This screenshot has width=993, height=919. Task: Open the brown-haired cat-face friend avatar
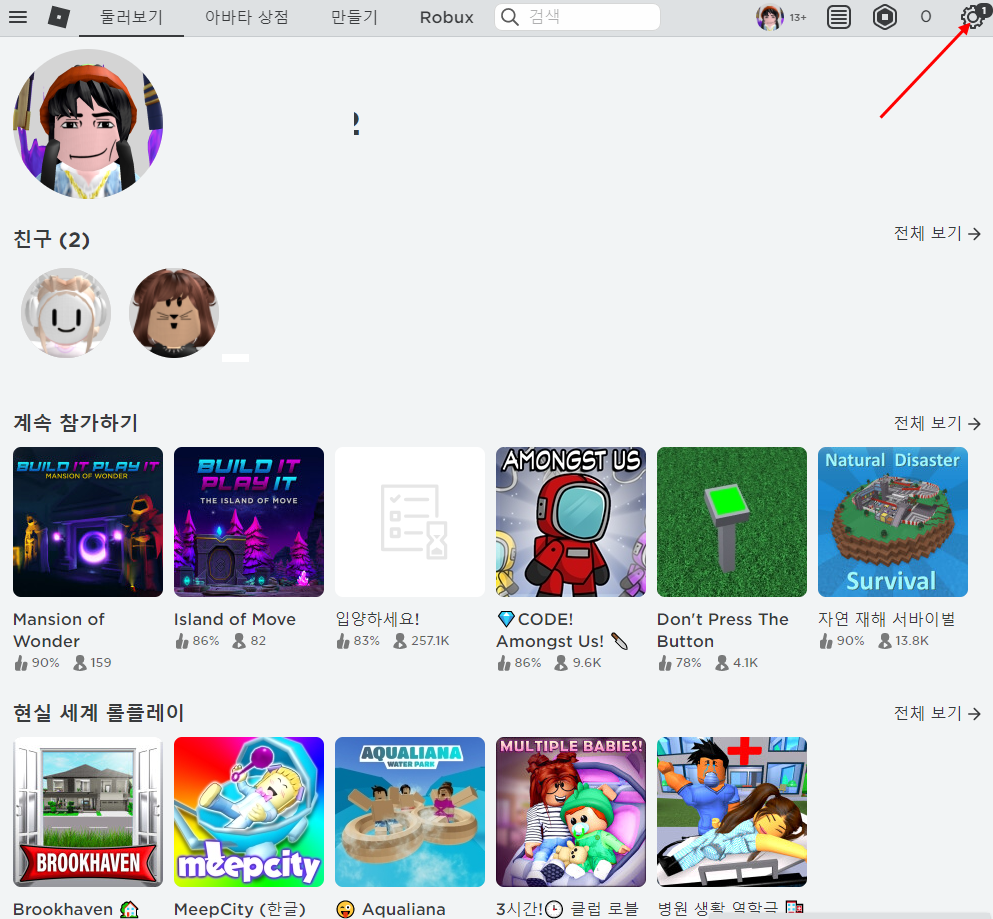pyautogui.click(x=174, y=313)
